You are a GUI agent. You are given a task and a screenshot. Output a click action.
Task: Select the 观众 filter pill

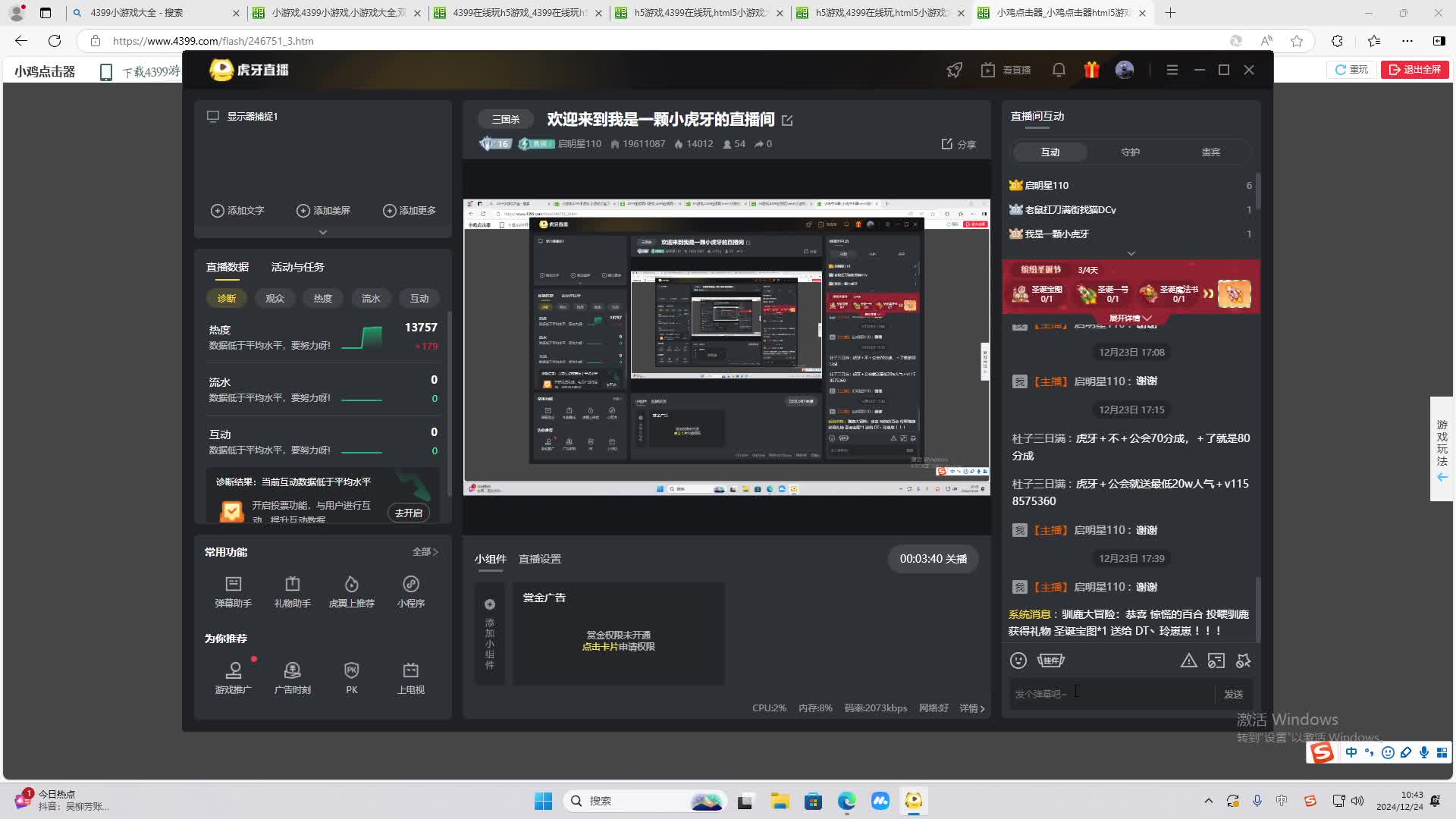(275, 298)
